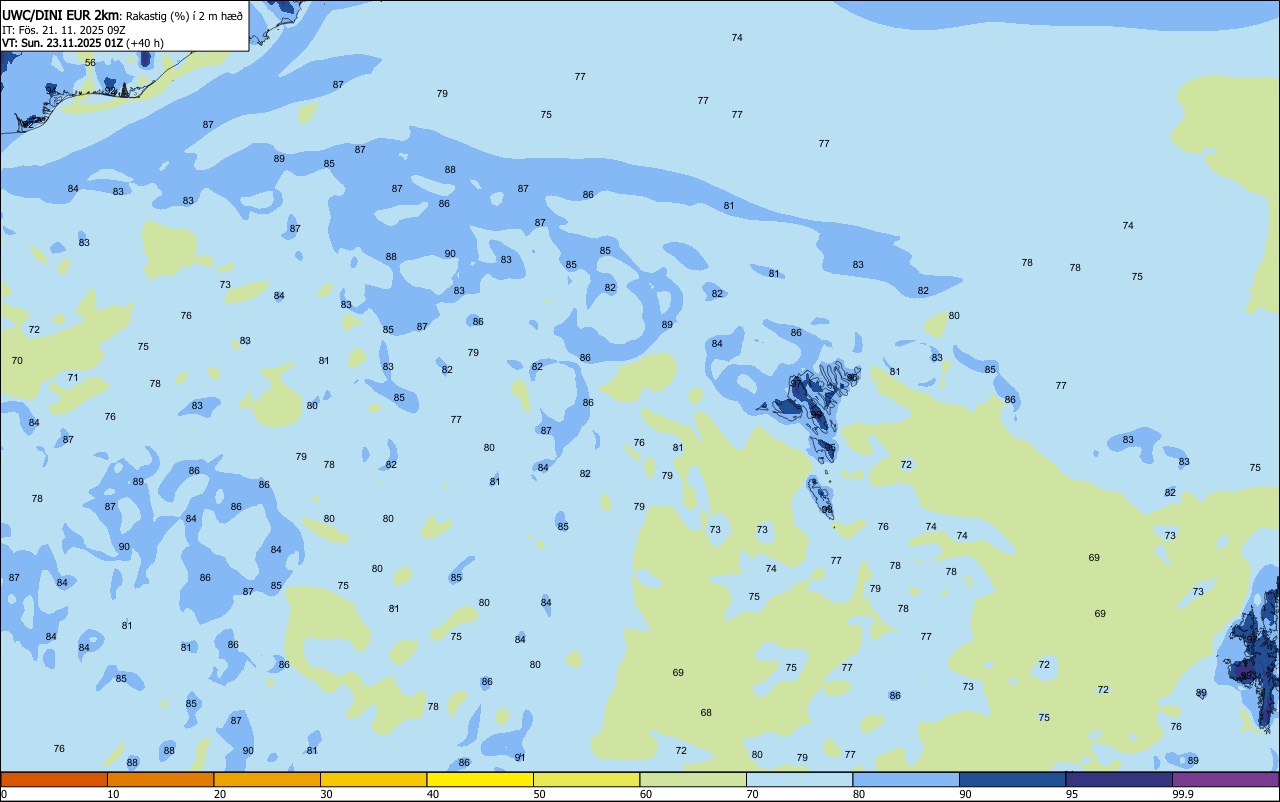Viewport: 1280px width, 802px height.
Task: Select the 30–40 legend color band
Action: [x=373, y=779]
